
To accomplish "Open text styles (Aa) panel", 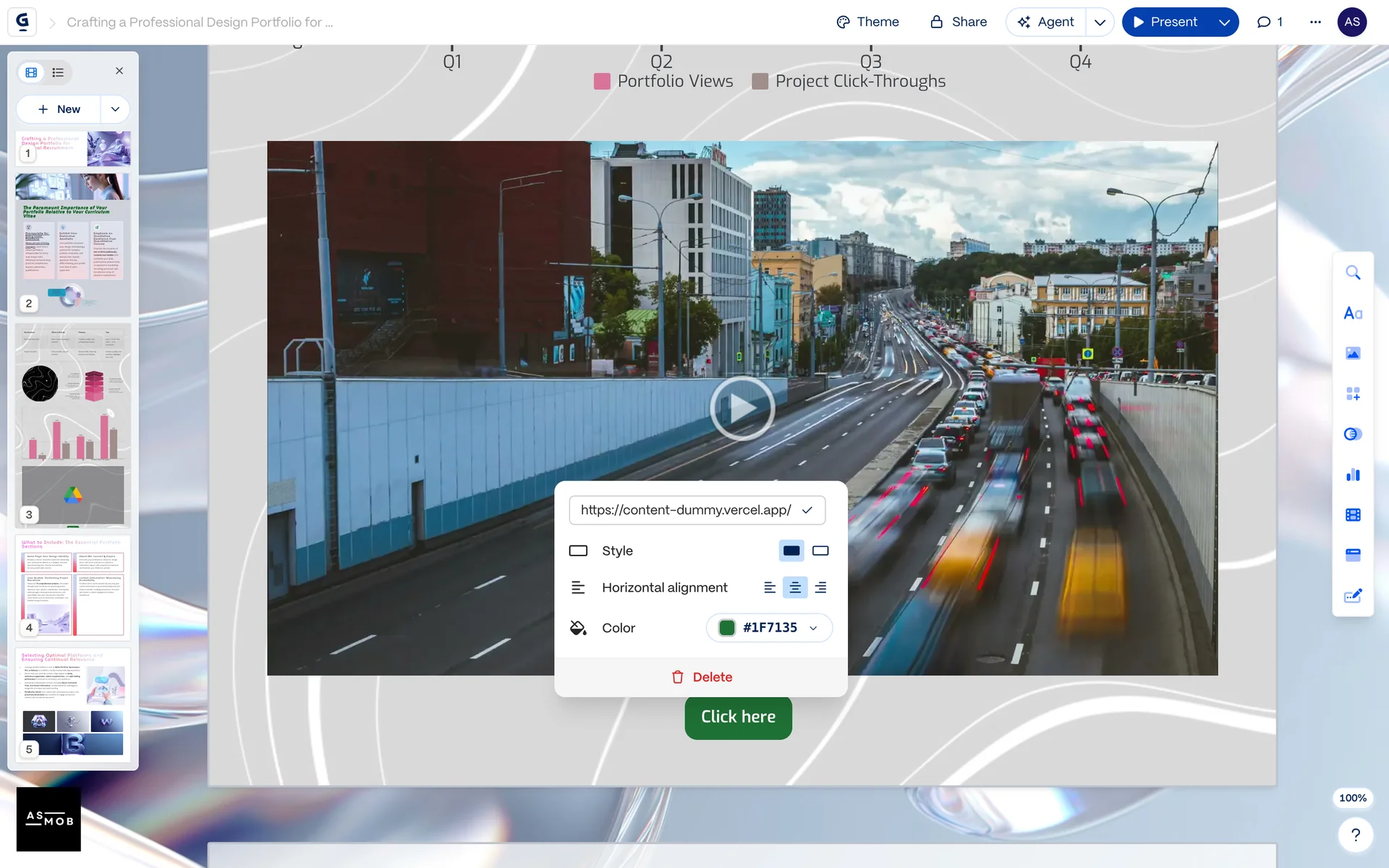I will pos(1352,313).
